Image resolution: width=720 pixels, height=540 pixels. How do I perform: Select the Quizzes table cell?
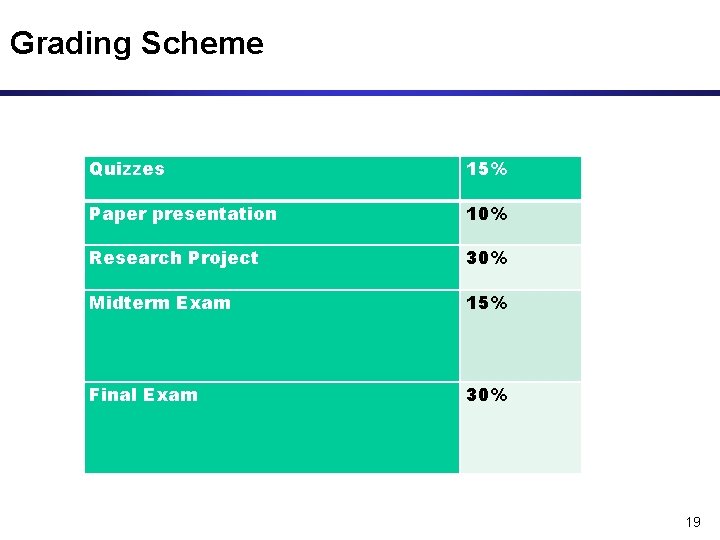[x=272, y=178]
